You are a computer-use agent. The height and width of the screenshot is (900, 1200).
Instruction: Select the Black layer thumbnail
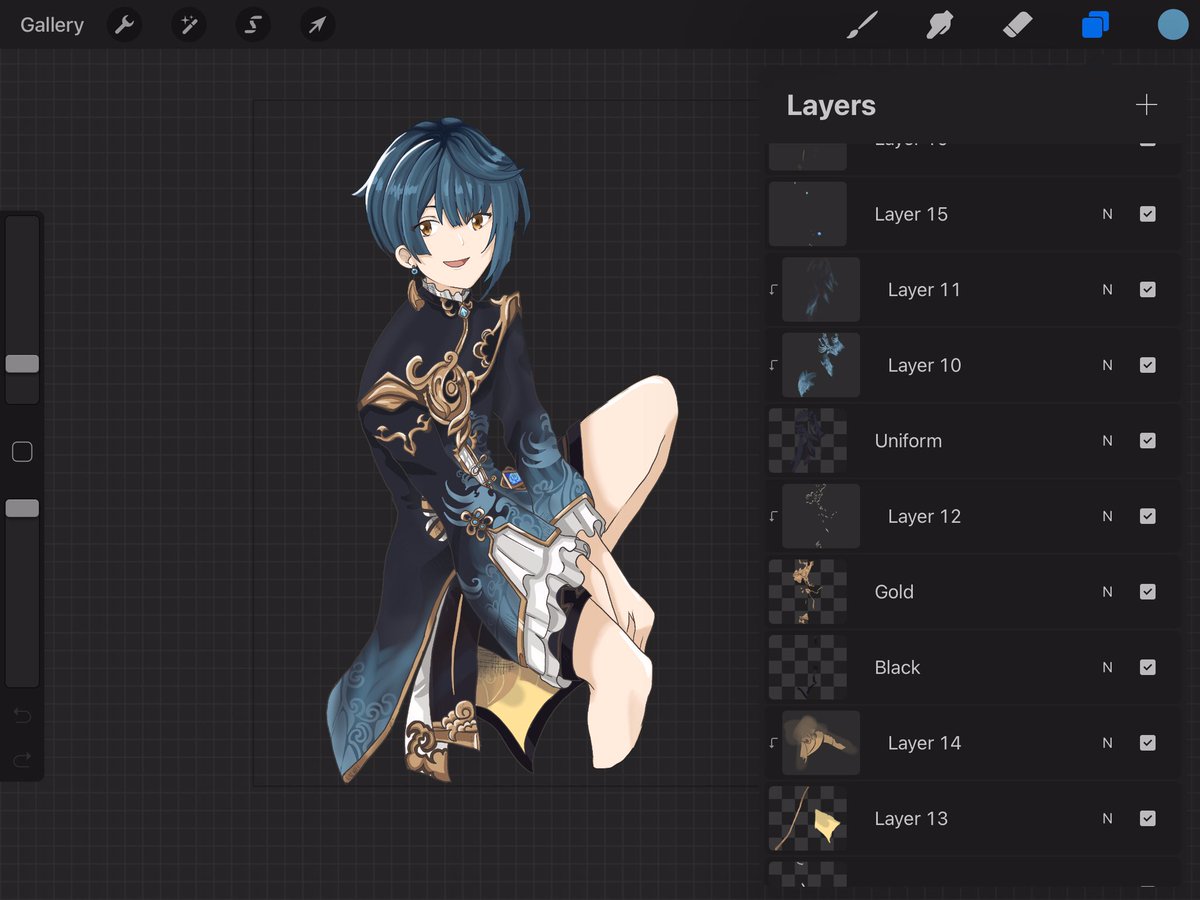coord(808,667)
